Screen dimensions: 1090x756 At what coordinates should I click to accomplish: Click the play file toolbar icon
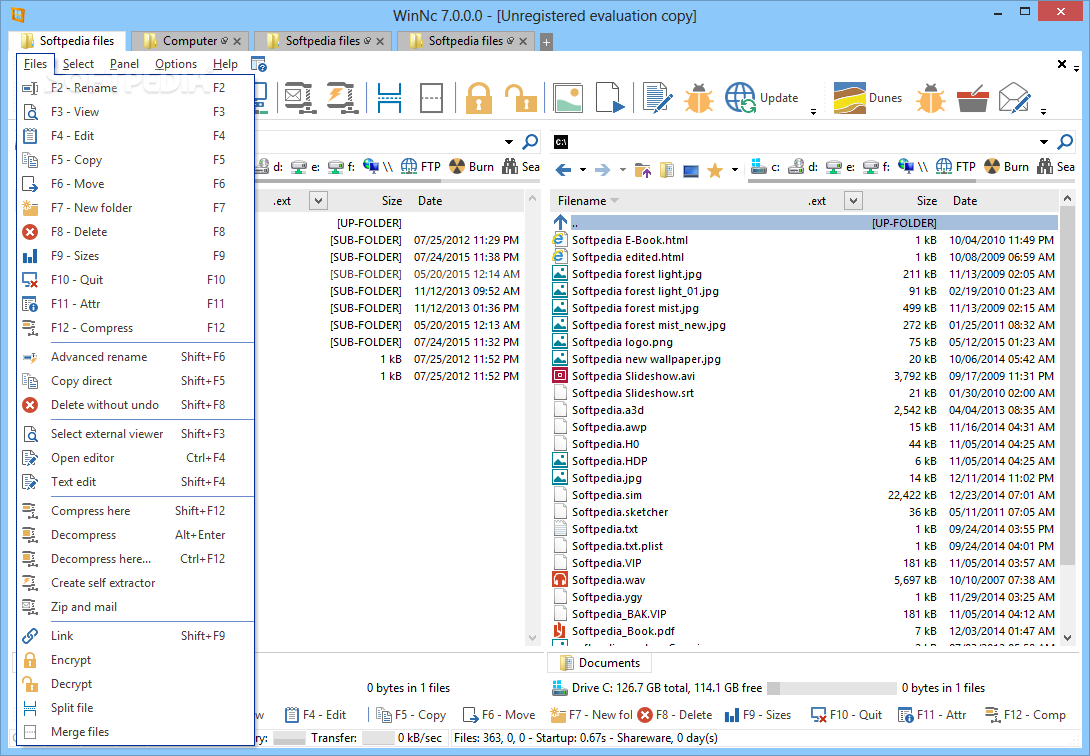coord(610,98)
